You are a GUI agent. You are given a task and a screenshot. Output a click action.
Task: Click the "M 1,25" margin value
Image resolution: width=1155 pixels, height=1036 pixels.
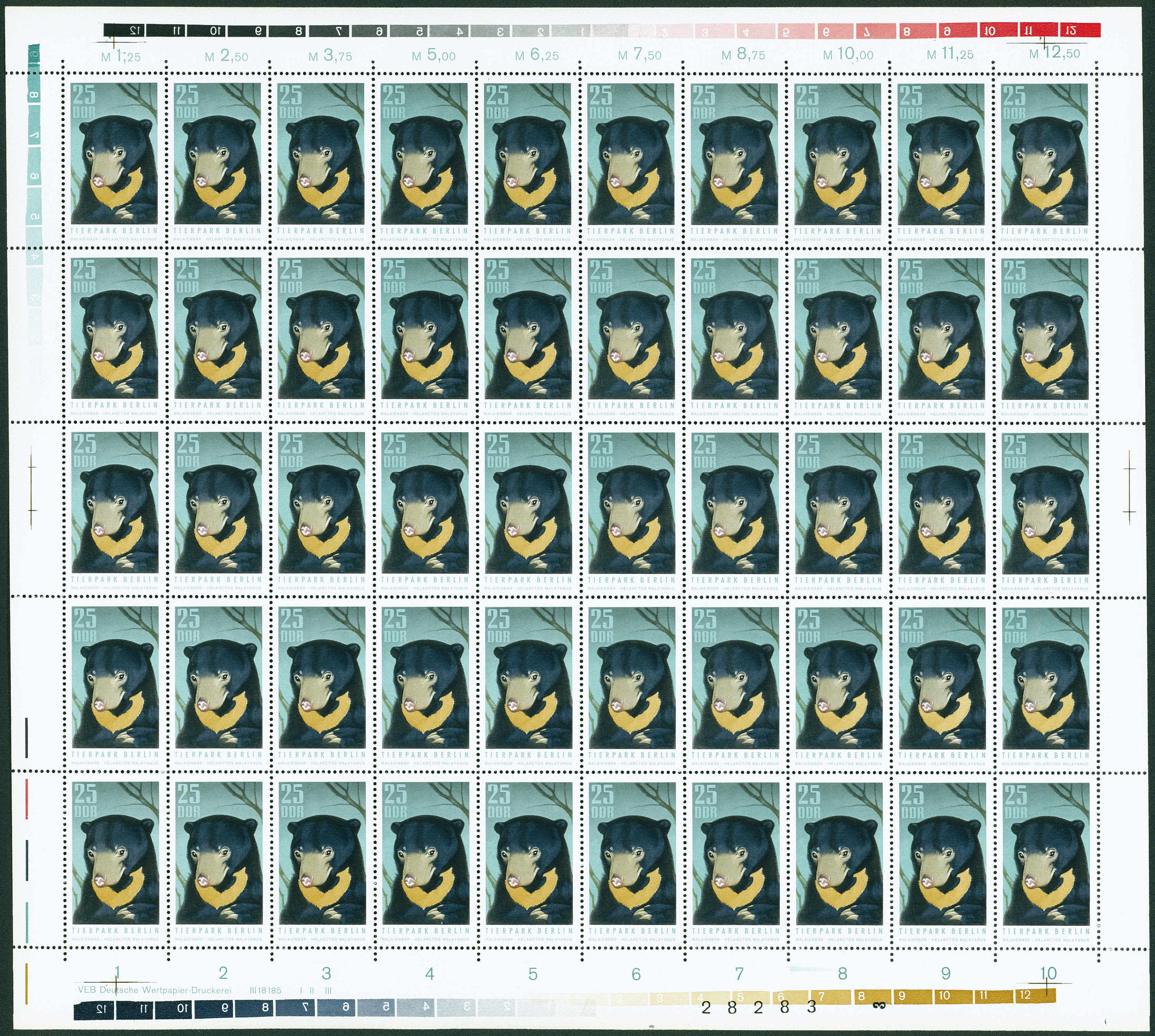pyautogui.click(x=121, y=56)
